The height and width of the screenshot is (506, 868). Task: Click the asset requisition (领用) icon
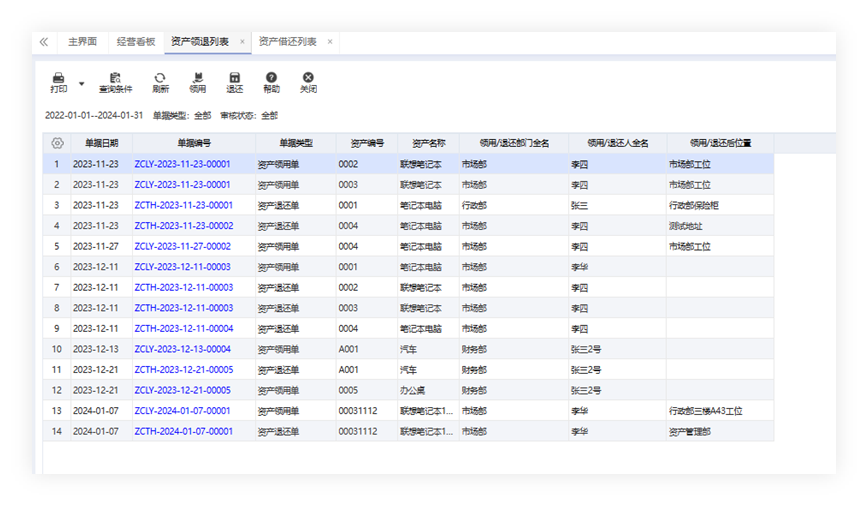coord(197,78)
